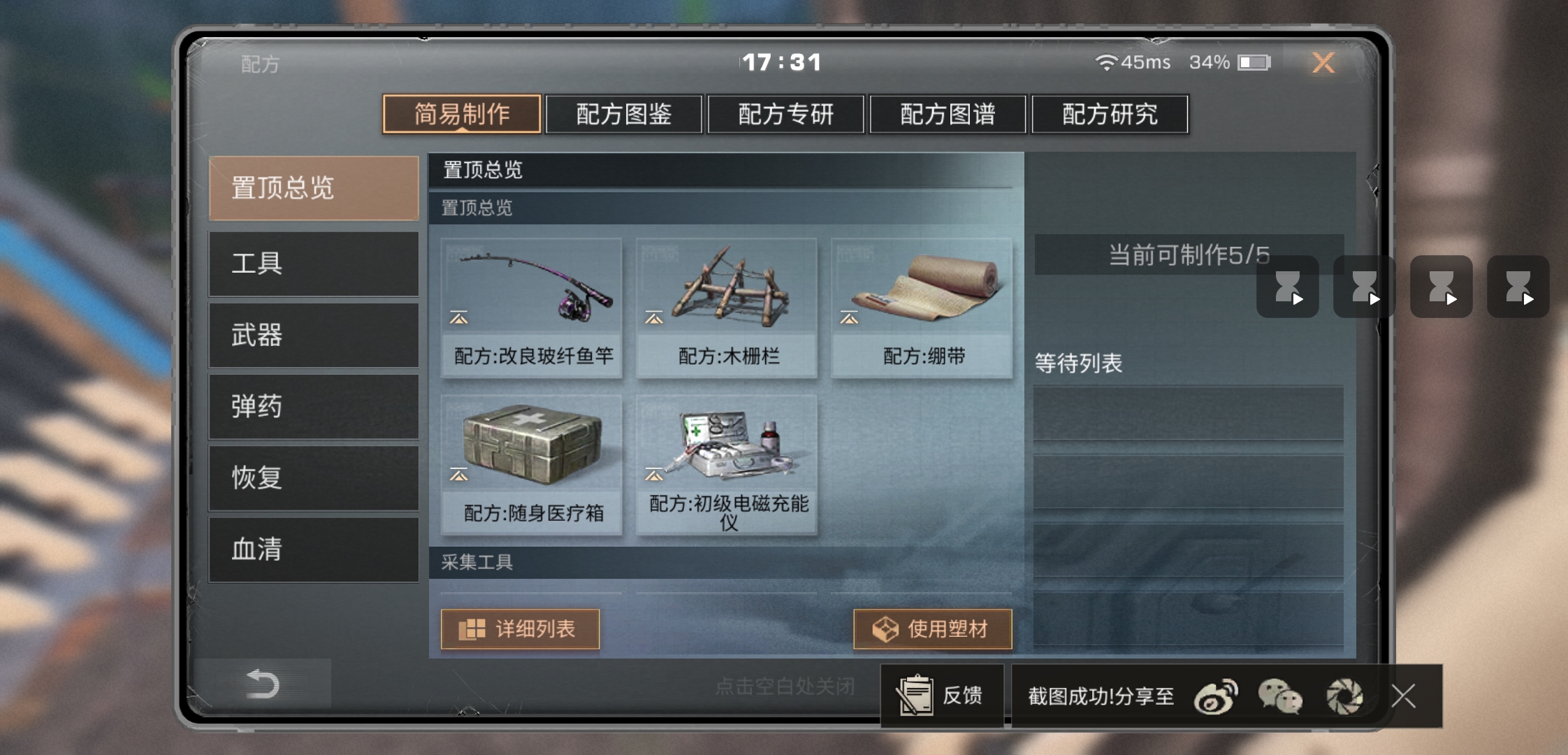
Task: Click the first hourglass queue icon
Action: click(x=1288, y=287)
